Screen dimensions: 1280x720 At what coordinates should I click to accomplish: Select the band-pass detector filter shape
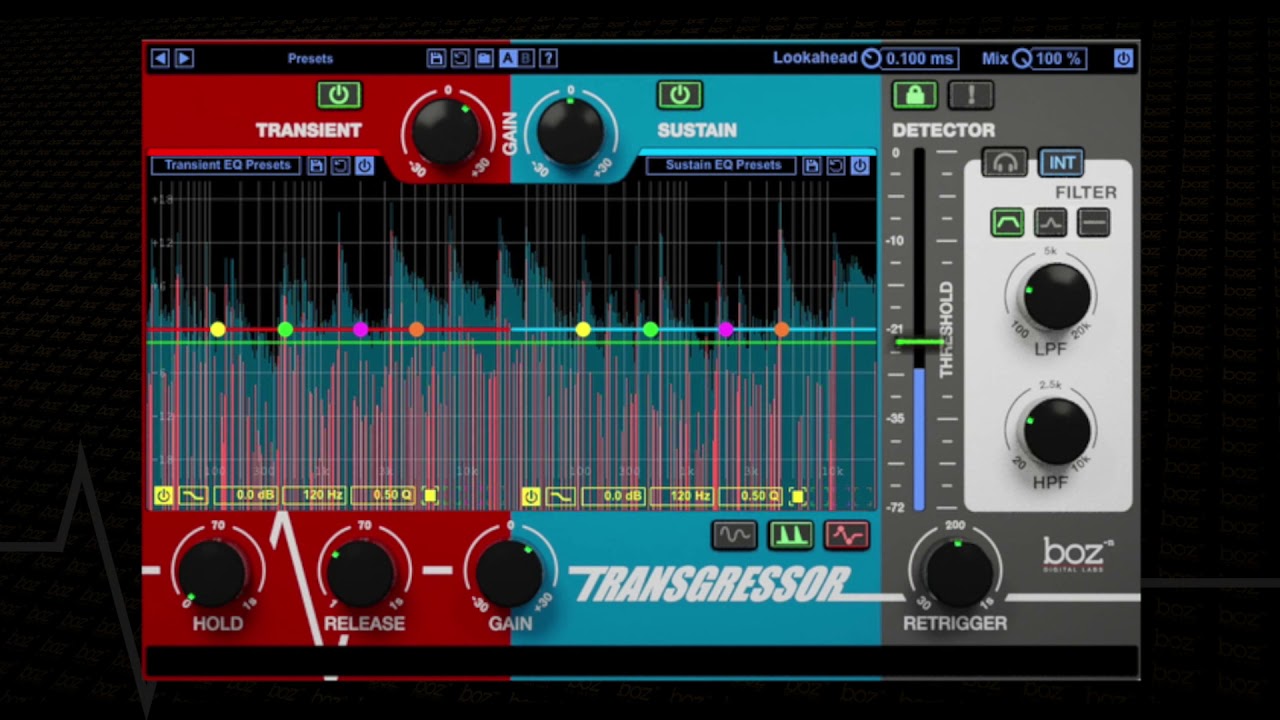[1007, 223]
